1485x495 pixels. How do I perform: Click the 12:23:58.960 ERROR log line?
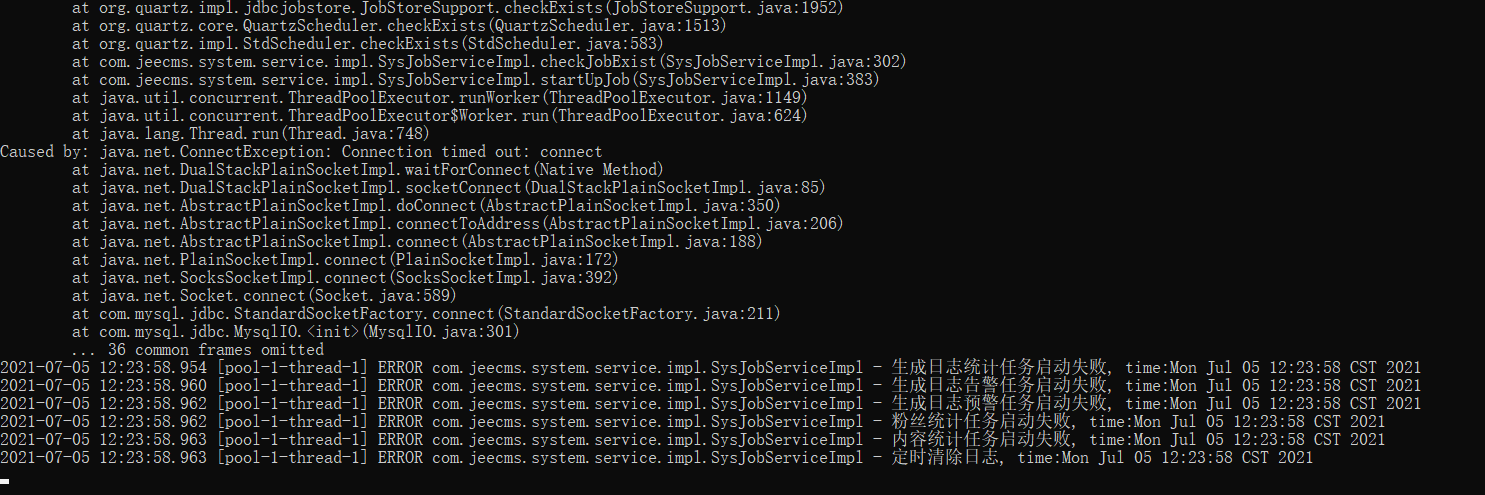coord(710,386)
